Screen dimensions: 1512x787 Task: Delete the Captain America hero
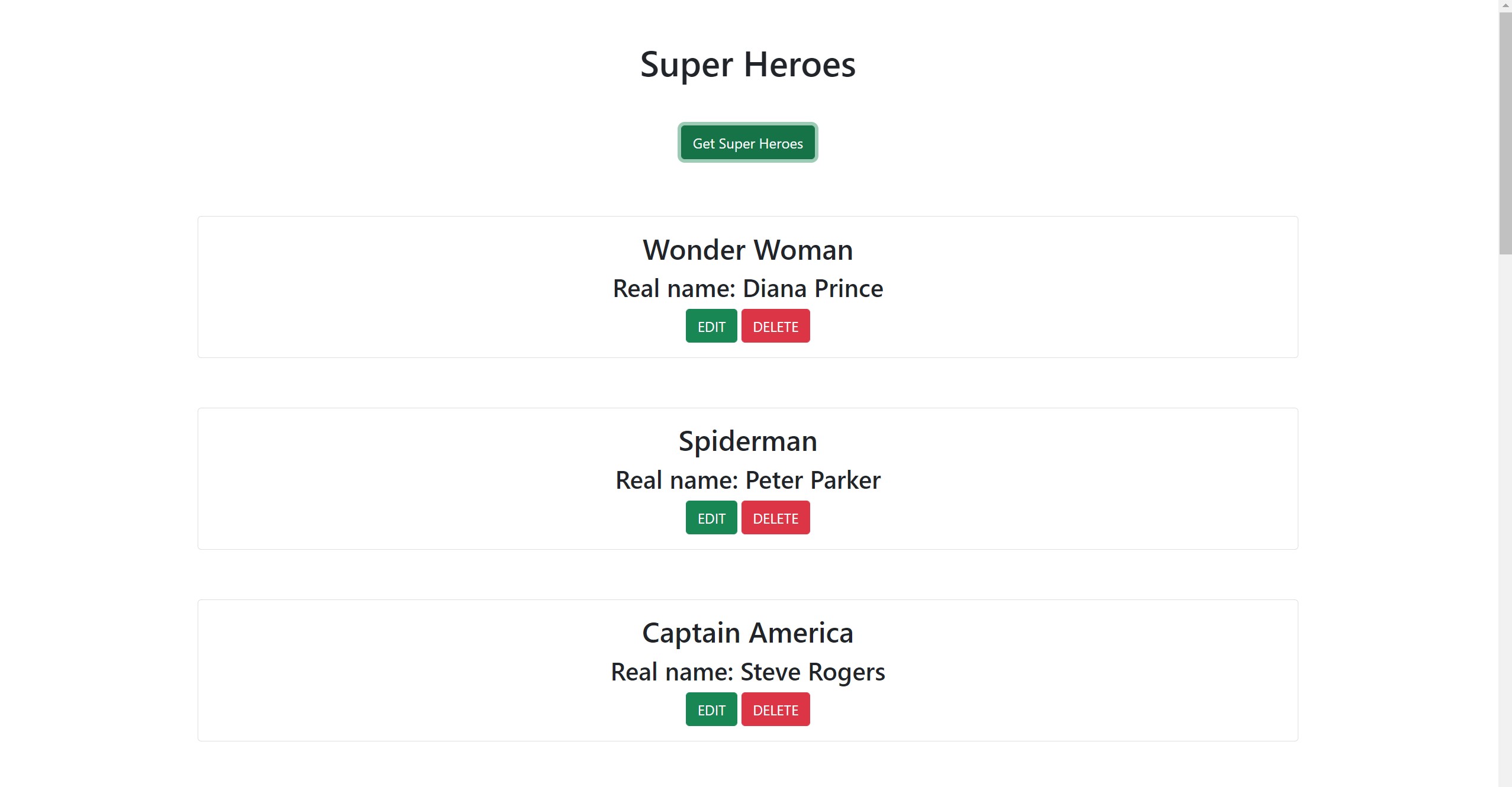775,709
